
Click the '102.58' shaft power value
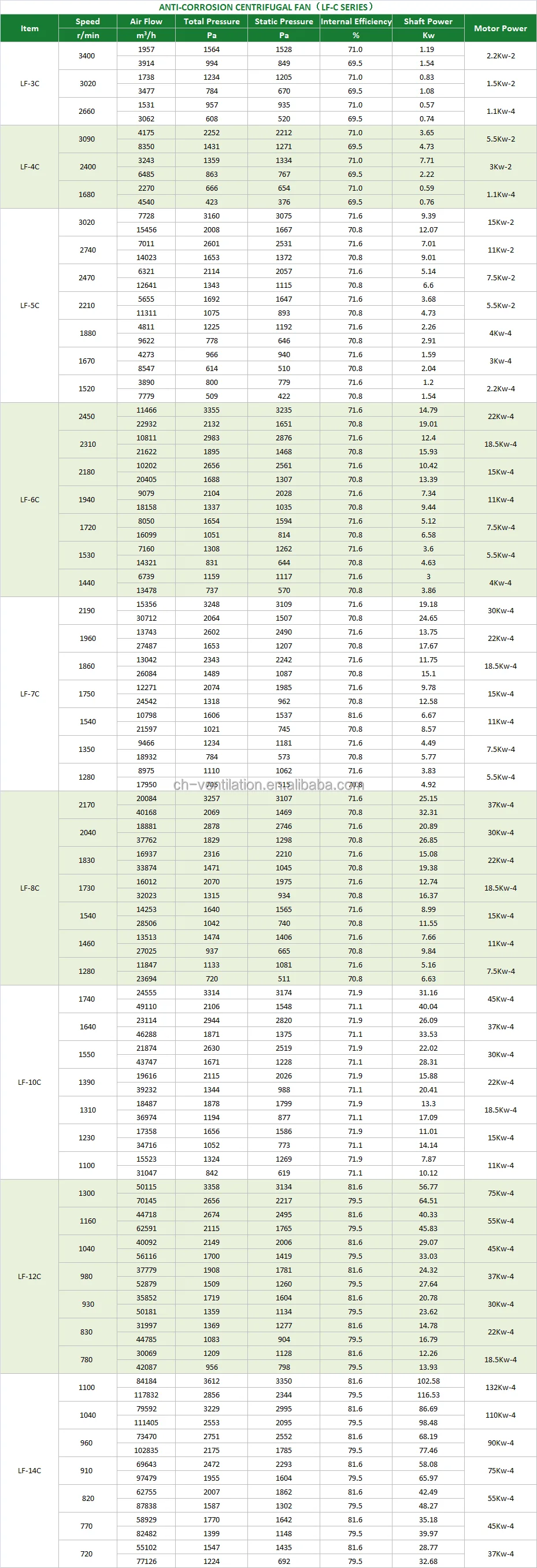[x=428, y=1382]
